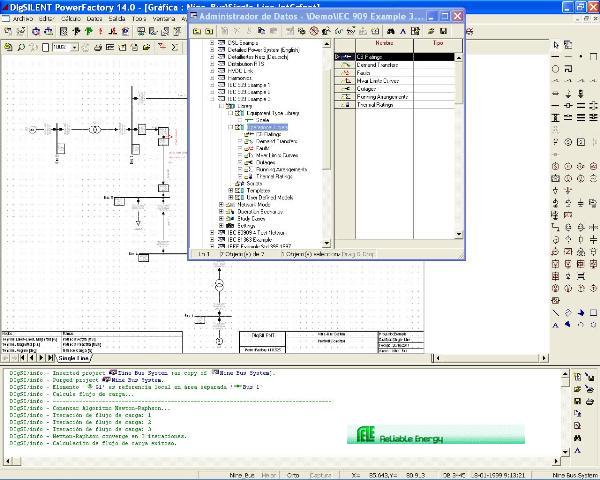600x480 pixels.
Task: Expand the Study Cases folder
Action: coord(221,219)
